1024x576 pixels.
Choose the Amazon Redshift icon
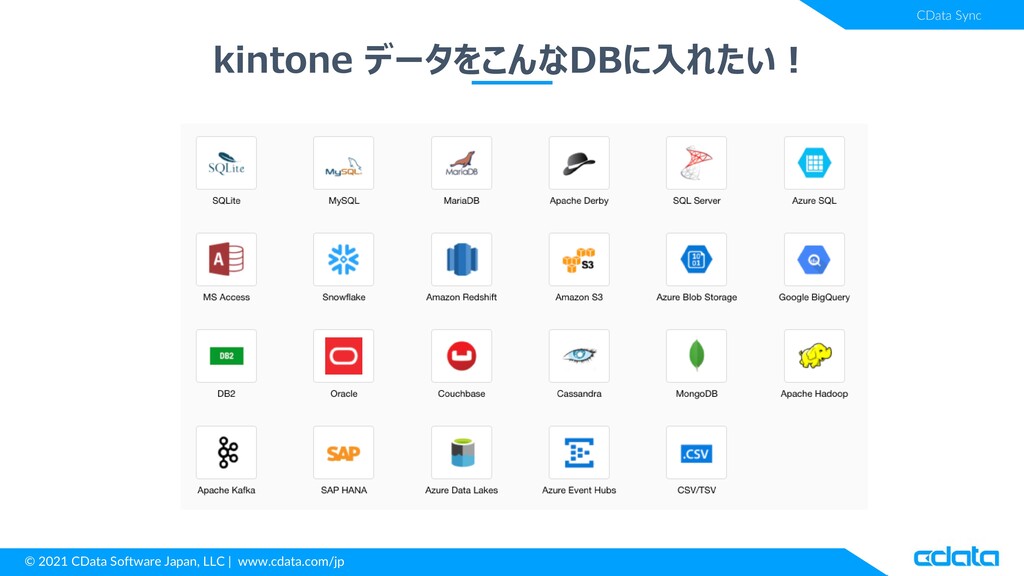(x=461, y=259)
